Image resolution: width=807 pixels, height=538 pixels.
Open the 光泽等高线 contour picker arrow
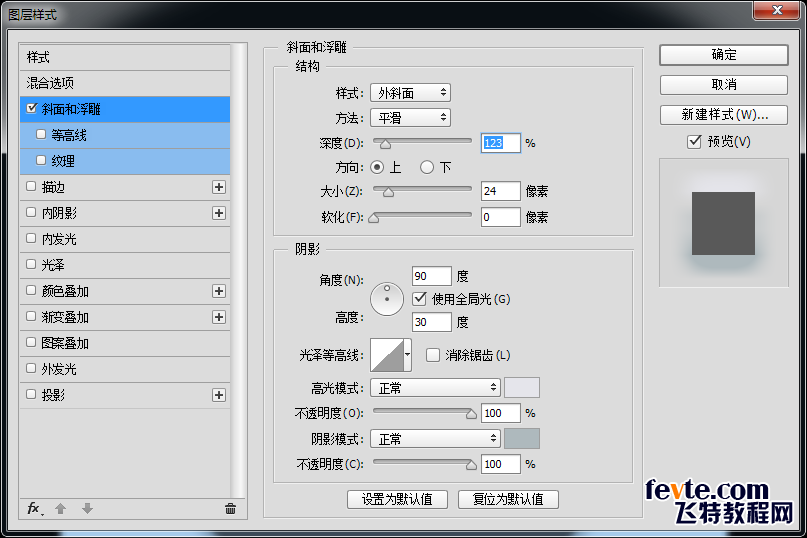(408, 355)
